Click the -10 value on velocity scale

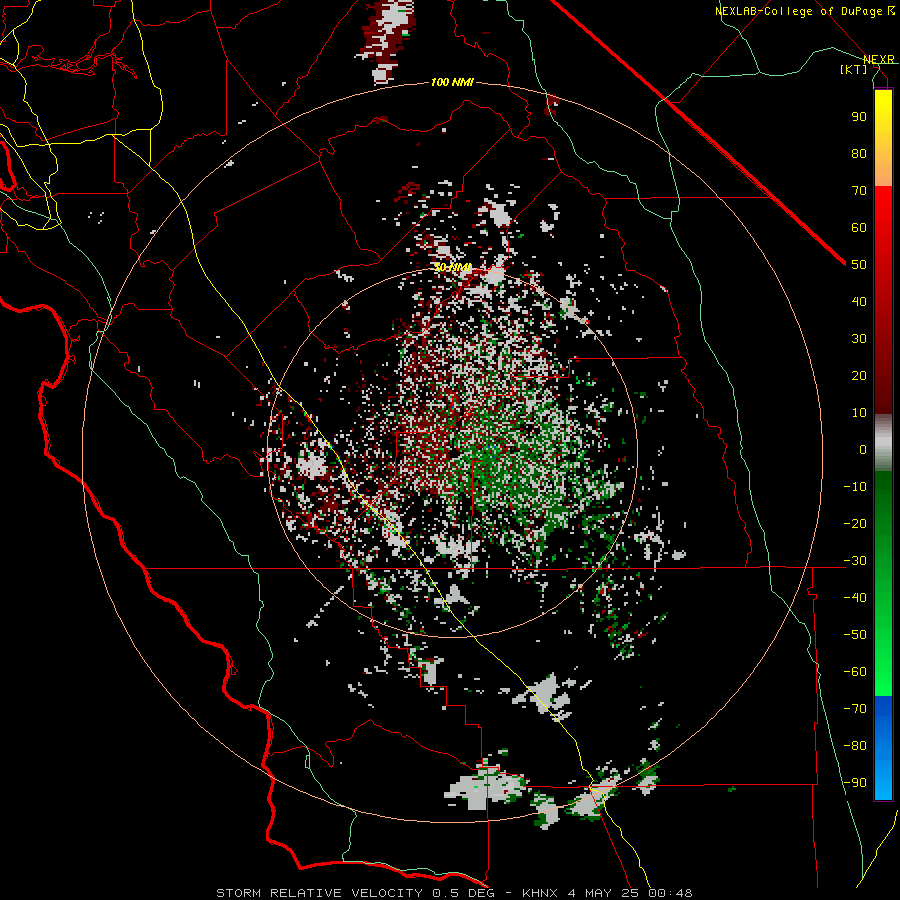point(855,487)
